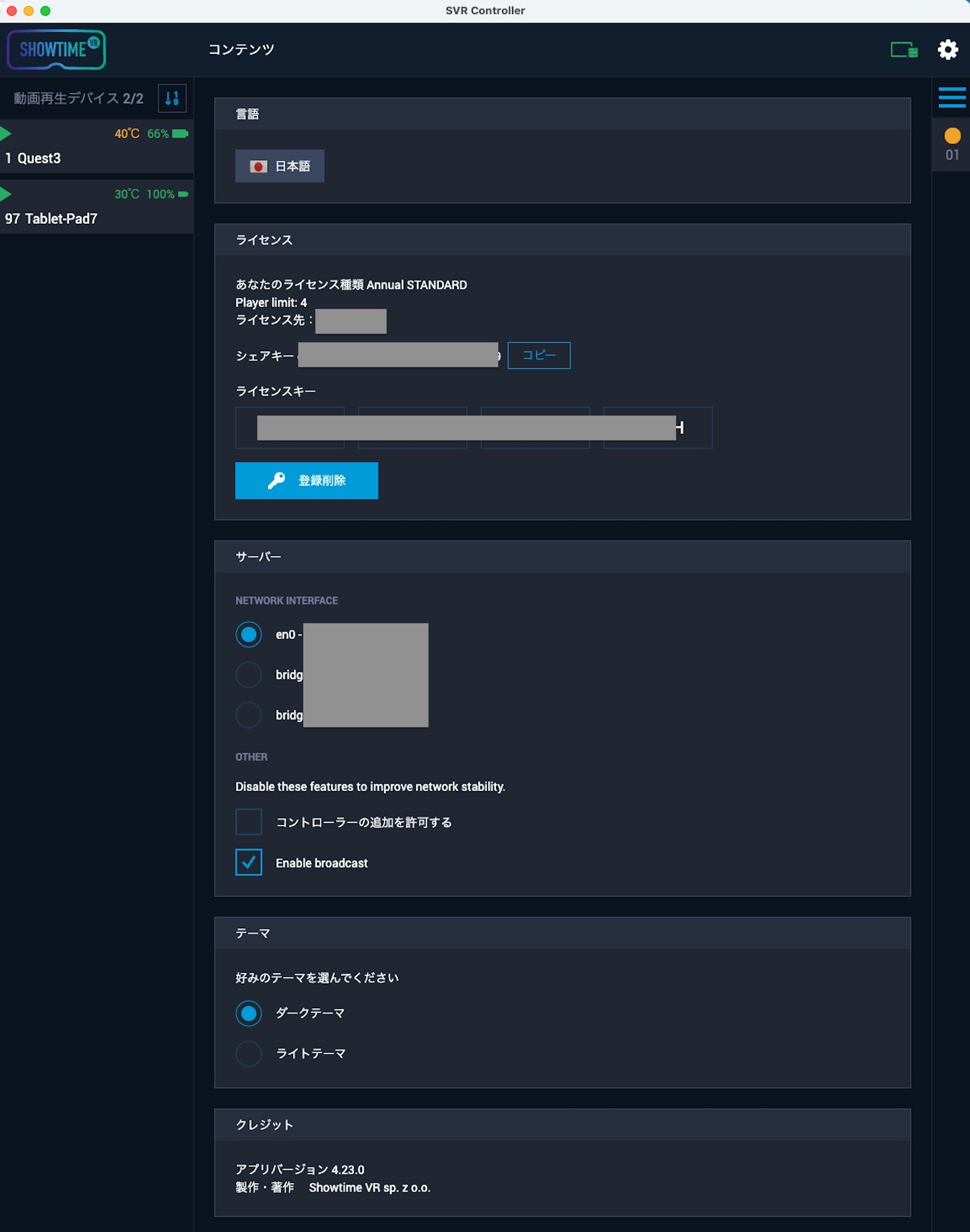Image resolution: width=970 pixels, height=1232 pixels.
Task: Click the Showtime VR logo
Action: 56,50
